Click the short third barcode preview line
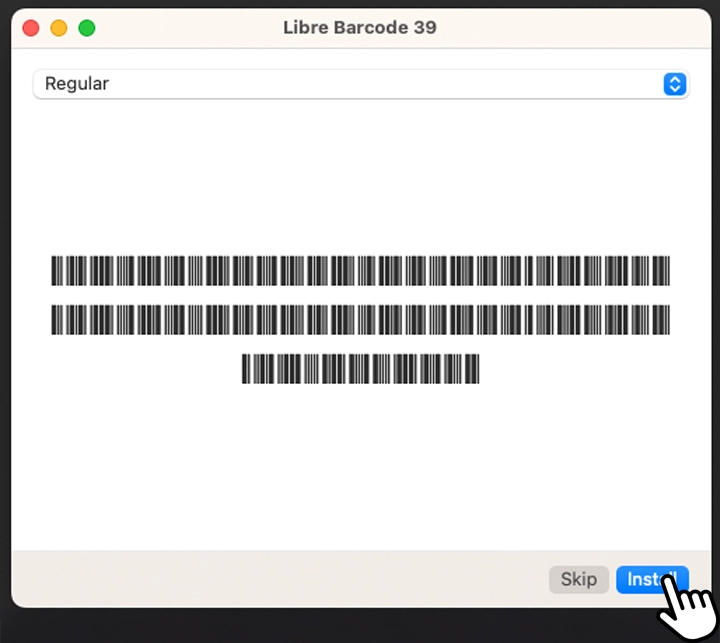The width and height of the screenshot is (720, 643). tap(360, 368)
